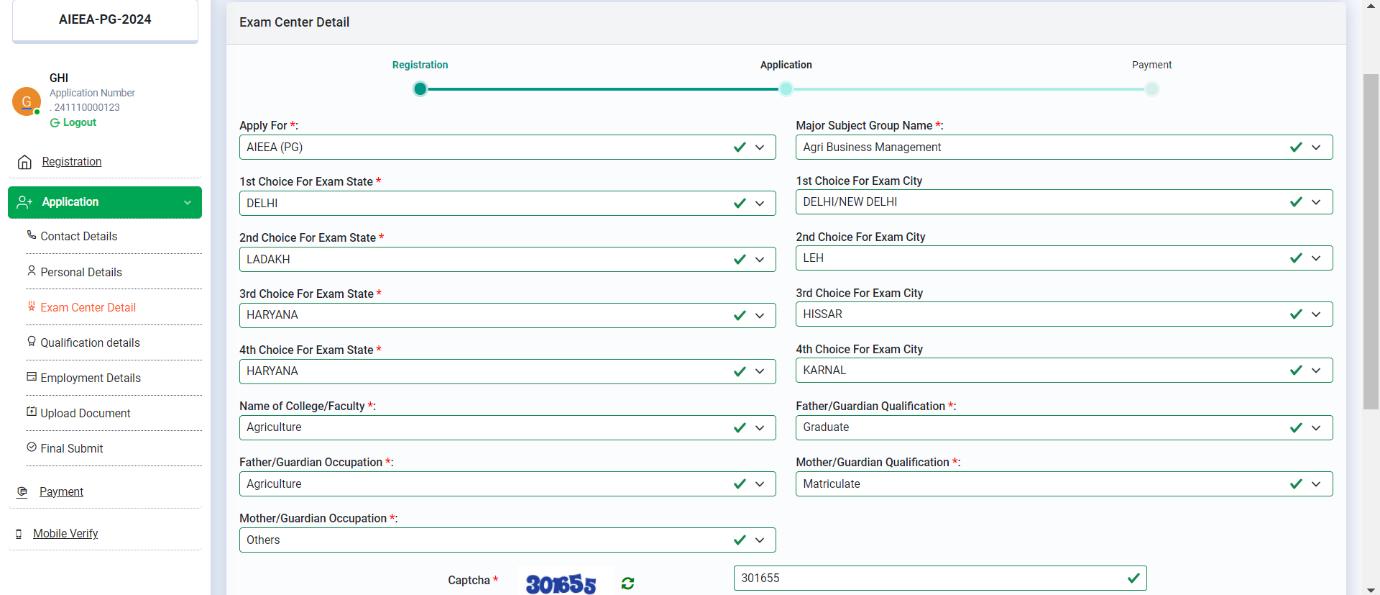The height and width of the screenshot is (595, 1380).
Task: Click the Qualification details icon
Action: point(31,342)
